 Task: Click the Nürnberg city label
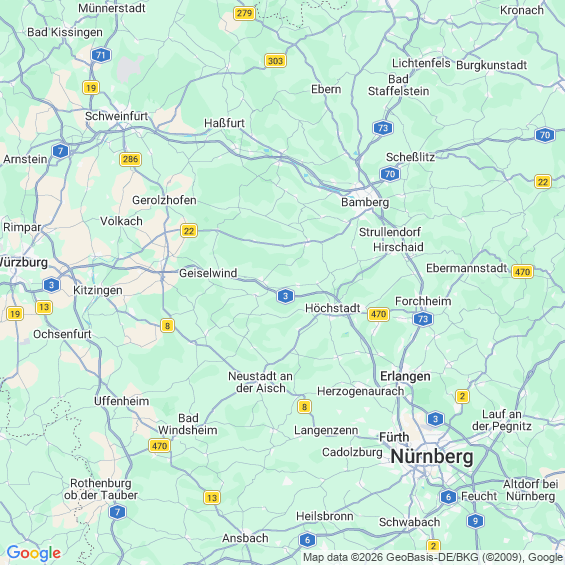pyautogui.click(x=432, y=457)
